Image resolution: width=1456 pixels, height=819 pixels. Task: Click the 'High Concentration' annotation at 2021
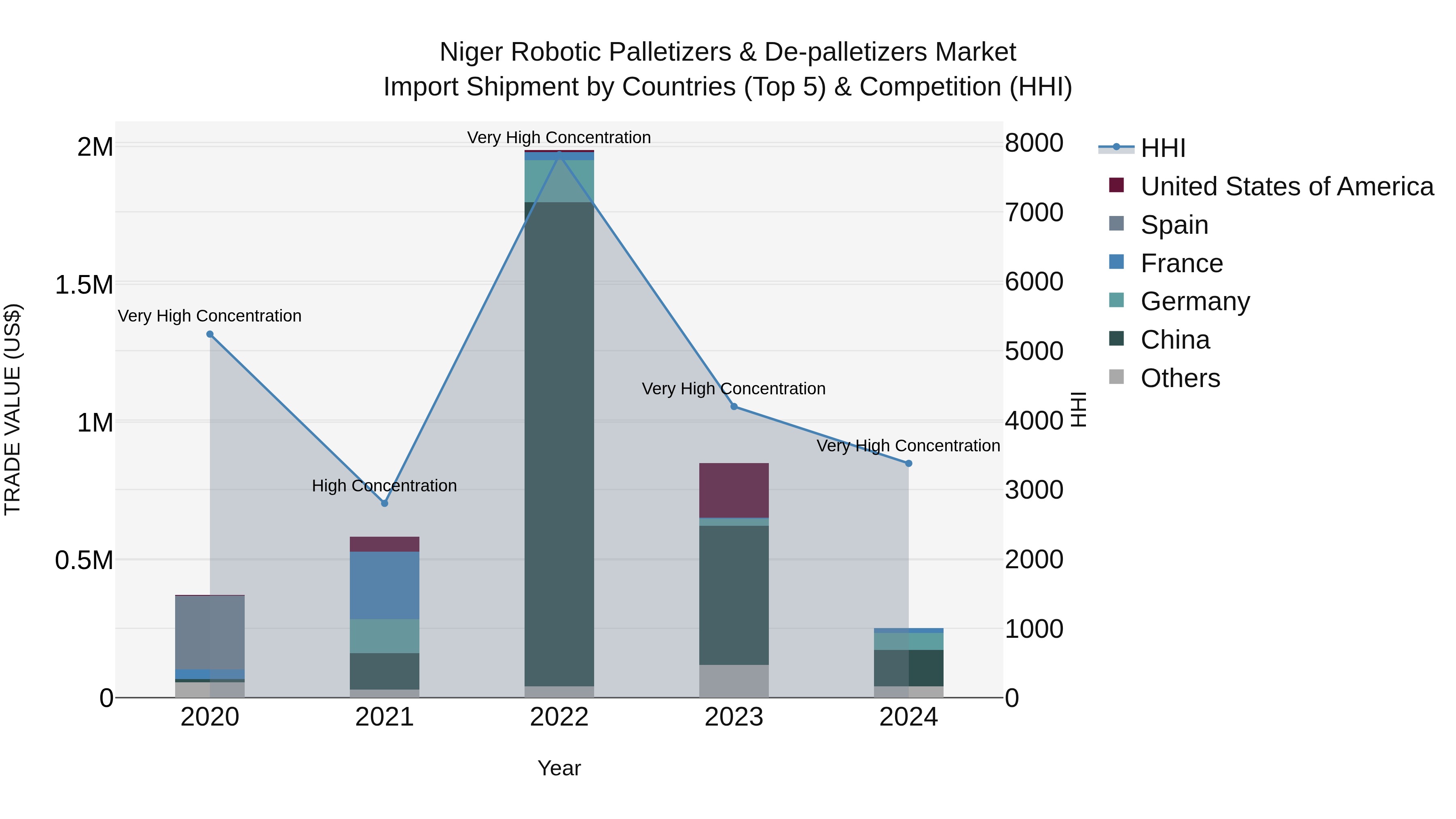(x=384, y=485)
